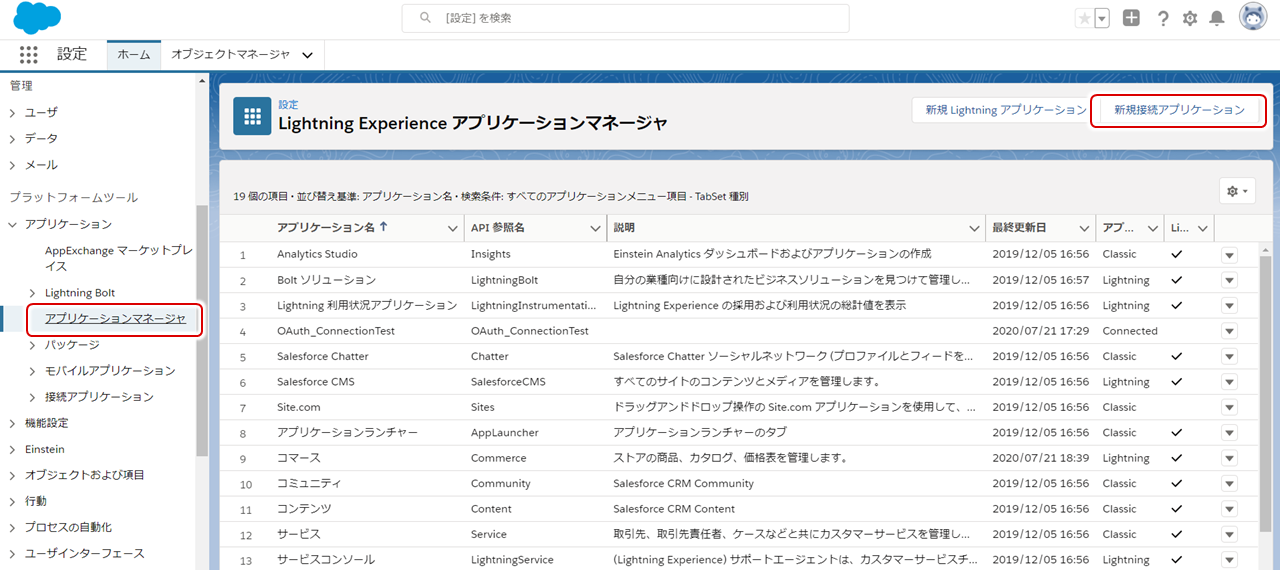
Task: Open row actions for Analytics Studio
Action: point(1229,255)
